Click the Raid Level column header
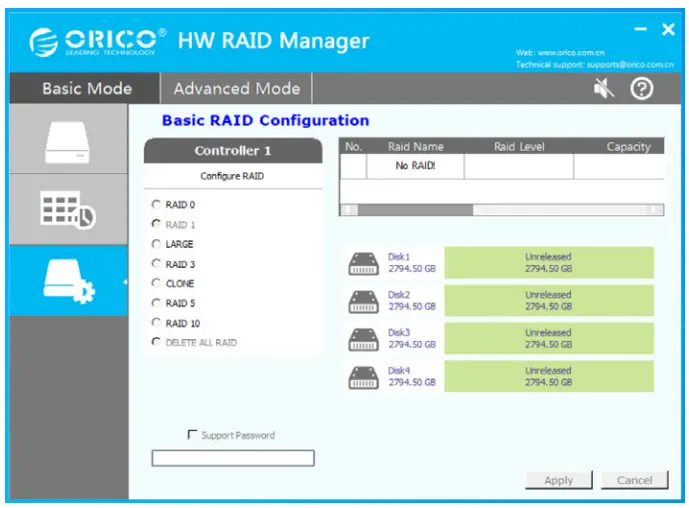This screenshot has height=508, width=689. (519, 147)
